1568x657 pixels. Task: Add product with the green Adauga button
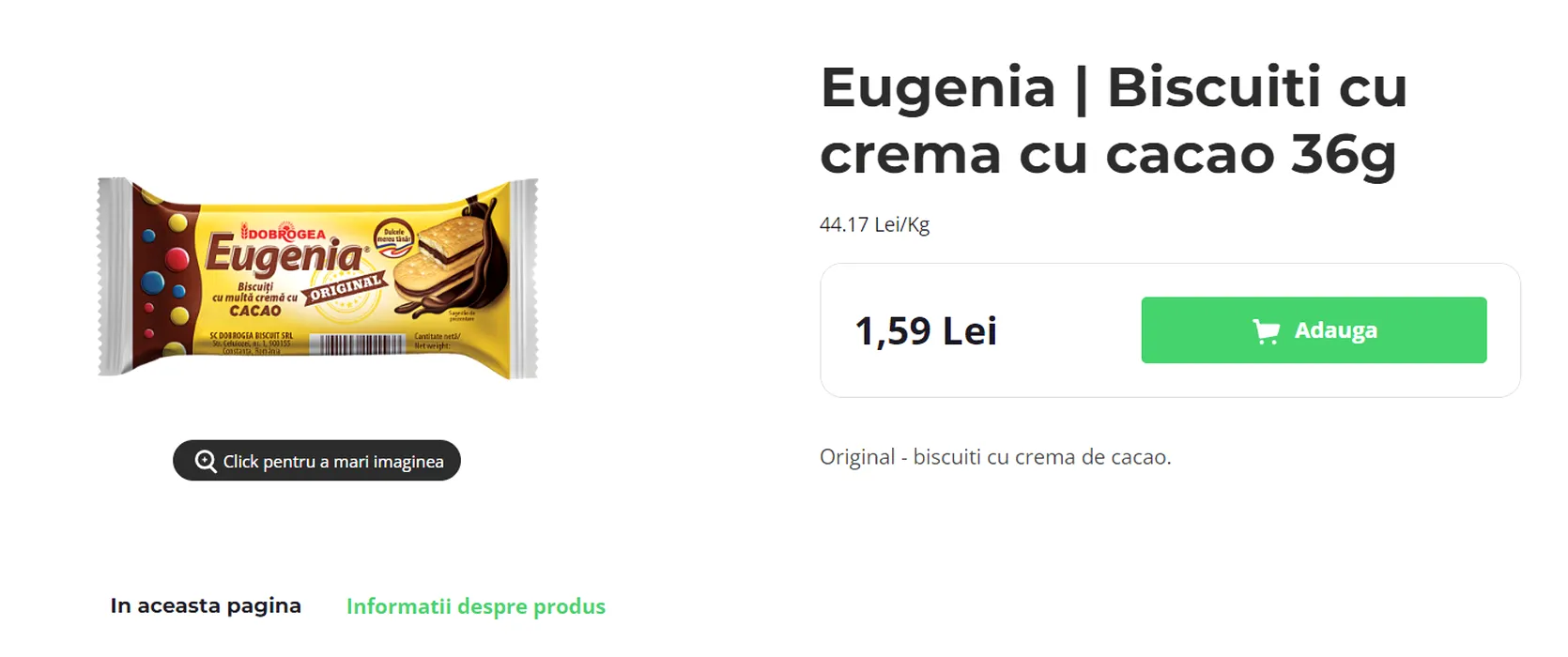(x=1314, y=330)
